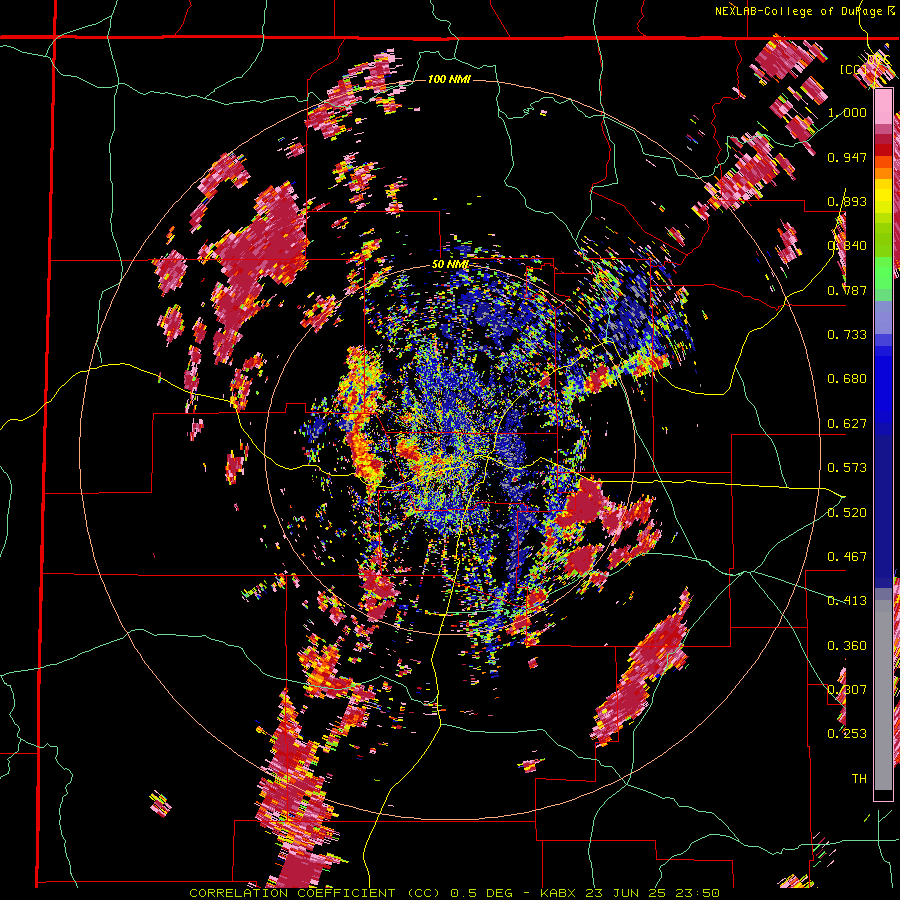Click the 0.947 scale value

coord(847,157)
